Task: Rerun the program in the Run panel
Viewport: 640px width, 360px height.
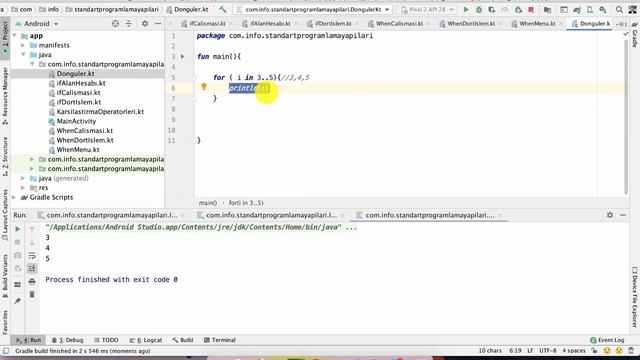Action: coord(18,229)
